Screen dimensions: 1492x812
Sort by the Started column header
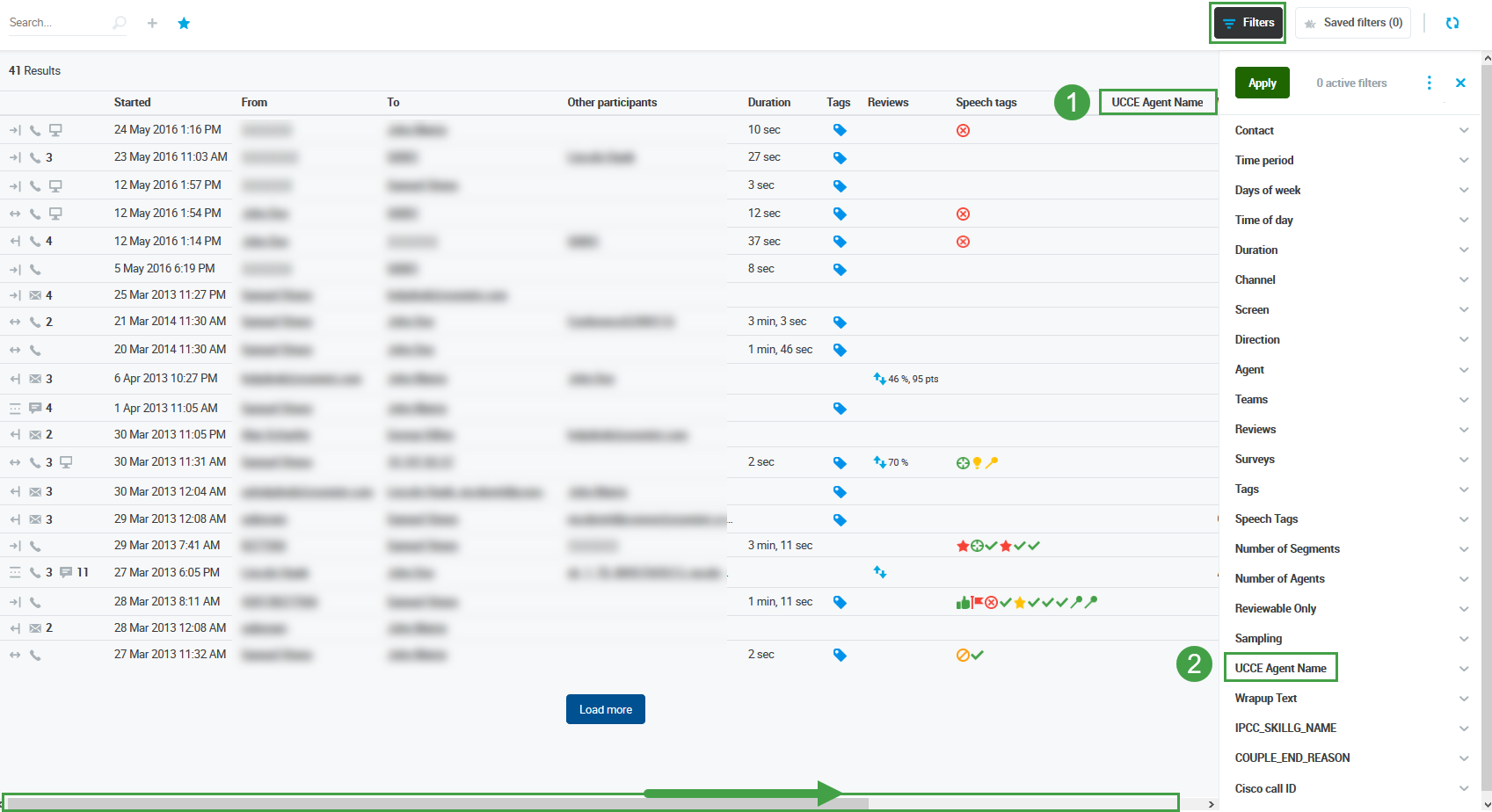[132, 102]
